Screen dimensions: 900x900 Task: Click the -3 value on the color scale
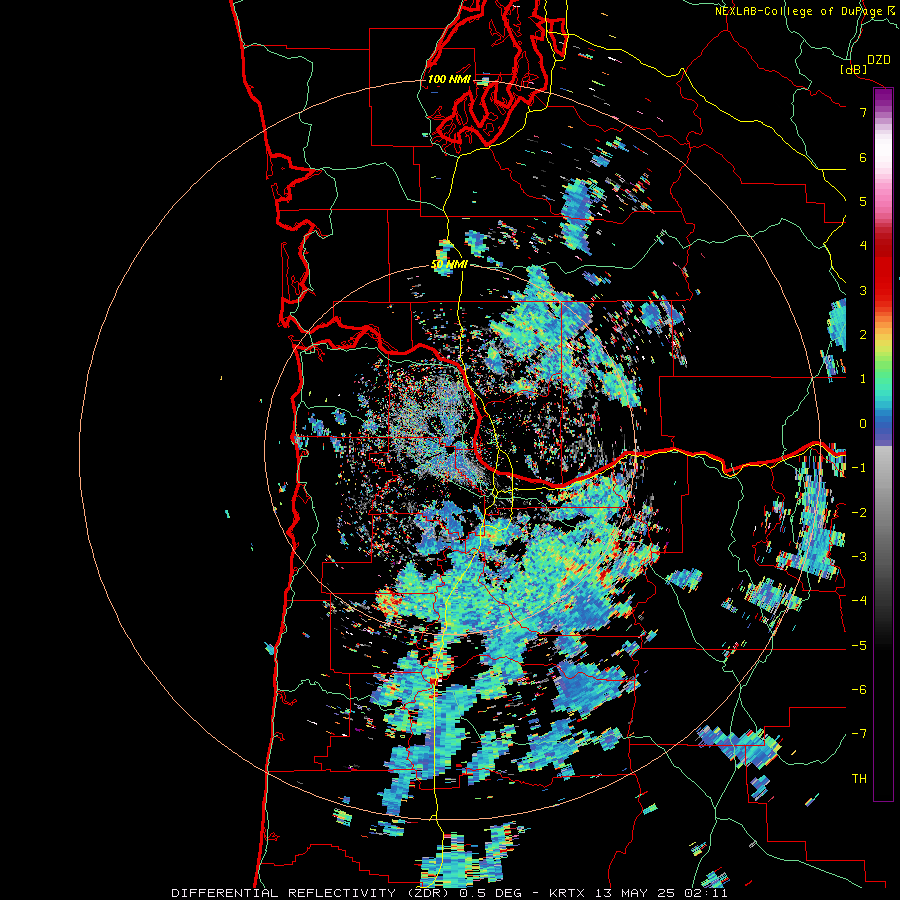[859, 556]
